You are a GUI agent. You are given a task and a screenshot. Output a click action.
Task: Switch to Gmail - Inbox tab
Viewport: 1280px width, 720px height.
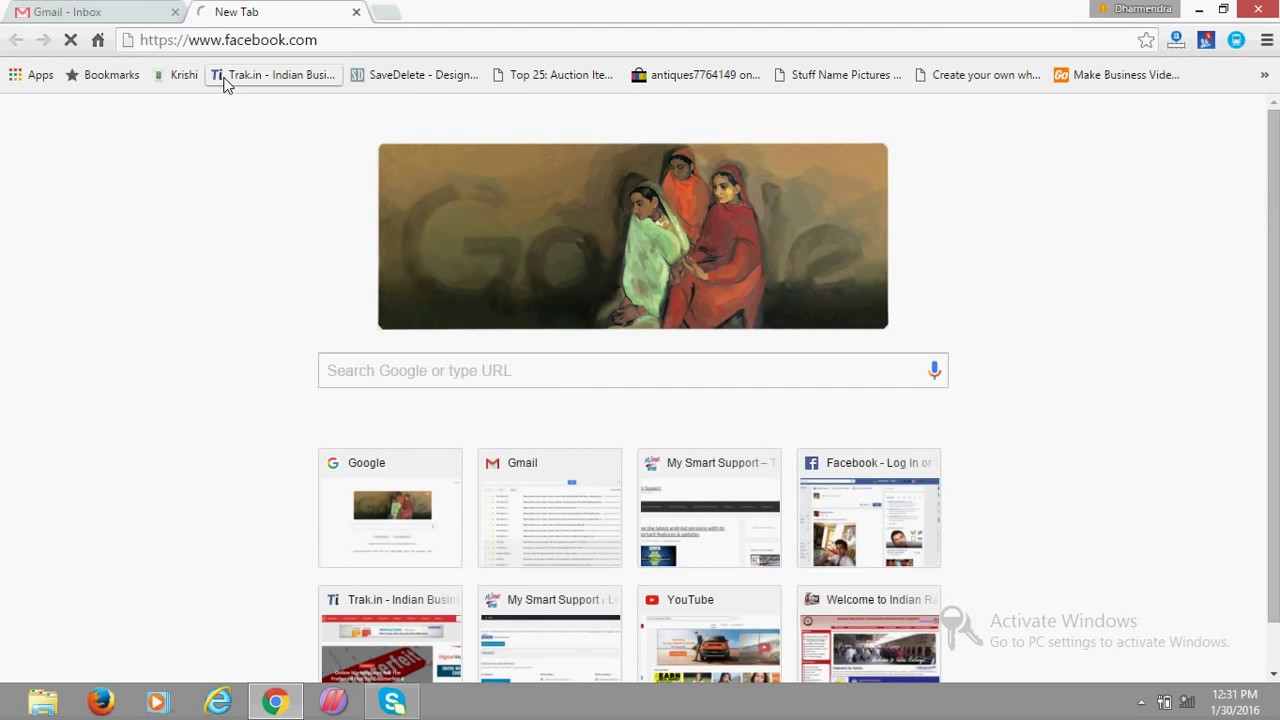click(x=95, y=12)
